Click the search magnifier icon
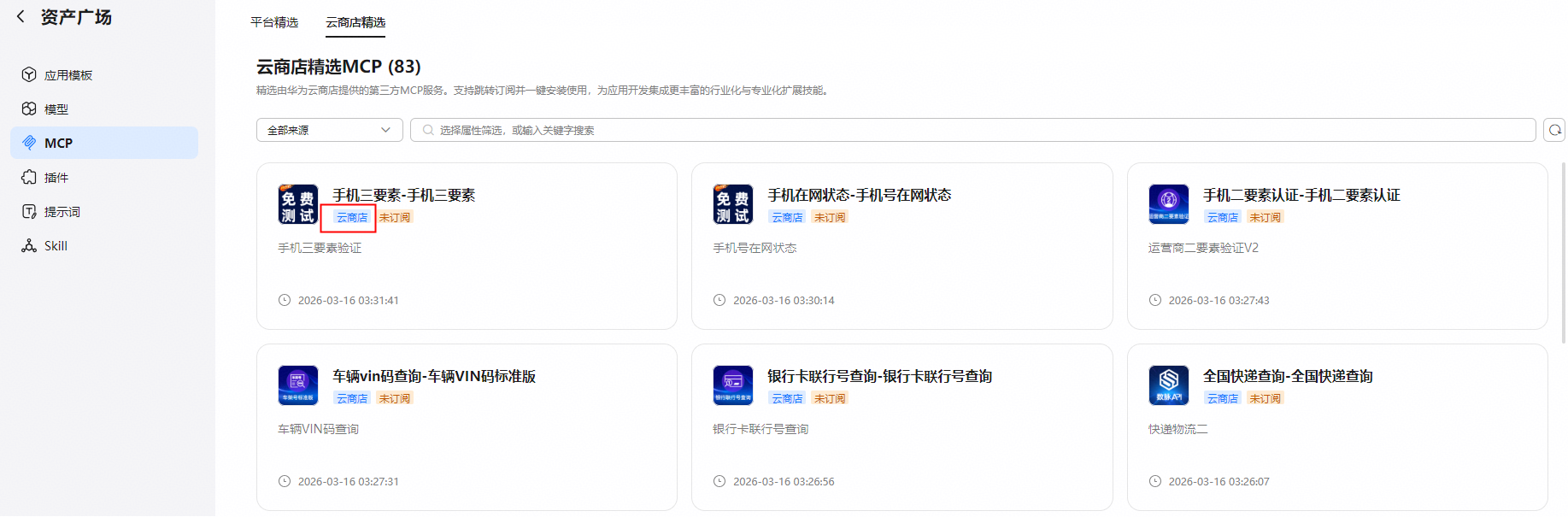Viewport: 1568px width, 517px height. coord(428,130)
